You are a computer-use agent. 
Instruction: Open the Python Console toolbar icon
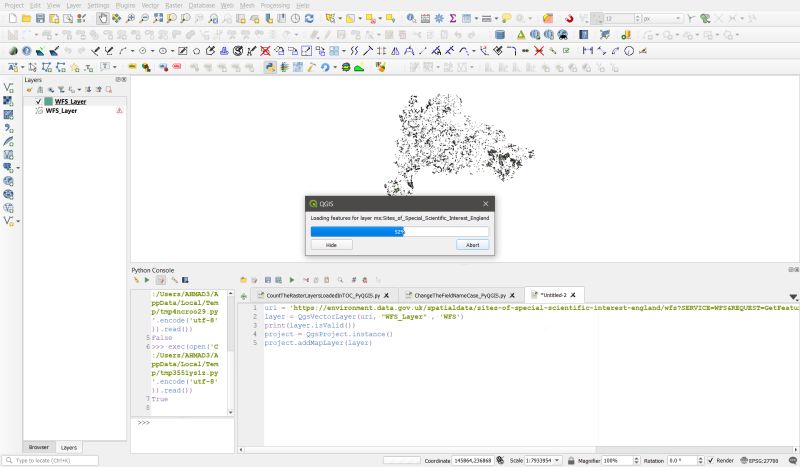[x=270, y=67]
